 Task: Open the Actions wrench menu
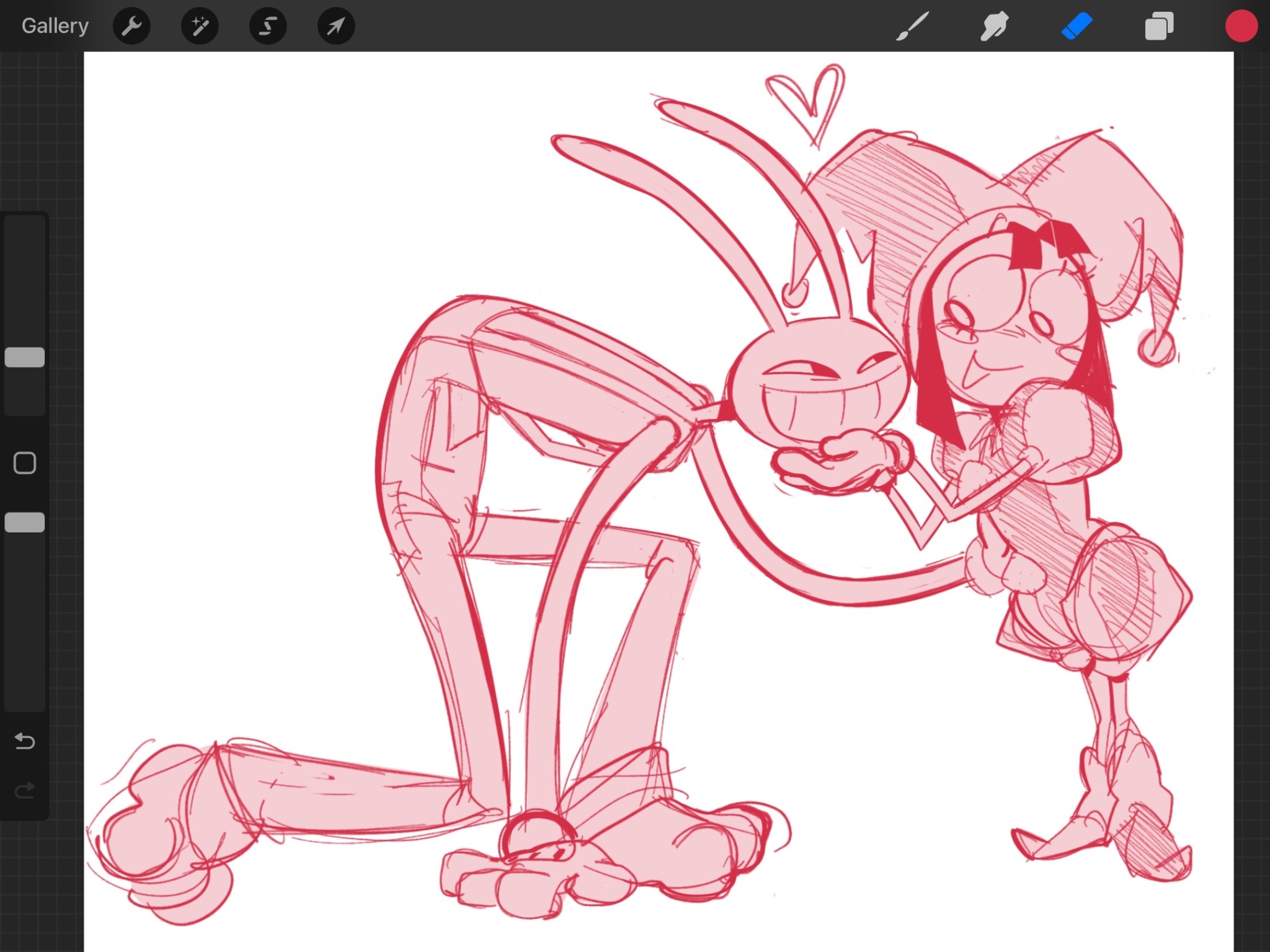pos(131,26)
